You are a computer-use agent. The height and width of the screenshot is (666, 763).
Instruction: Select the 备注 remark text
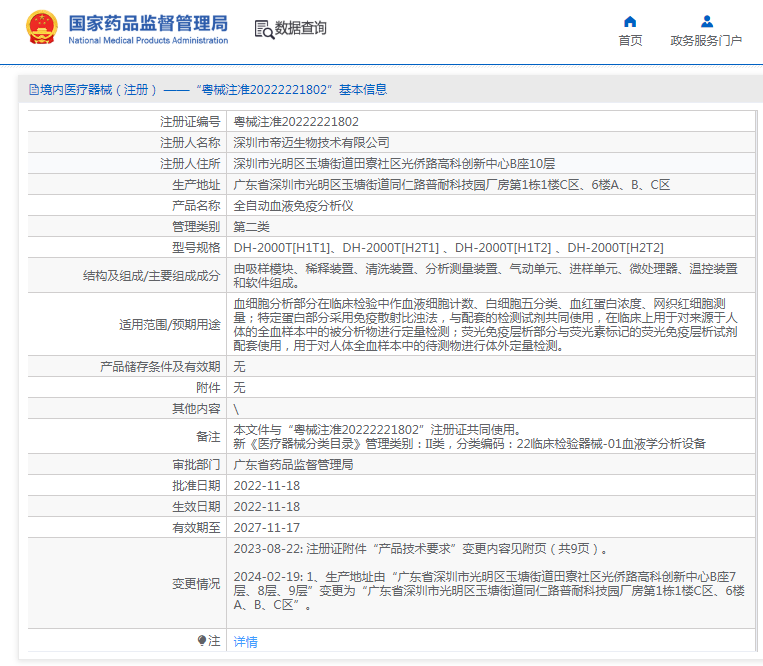(470, 436)
